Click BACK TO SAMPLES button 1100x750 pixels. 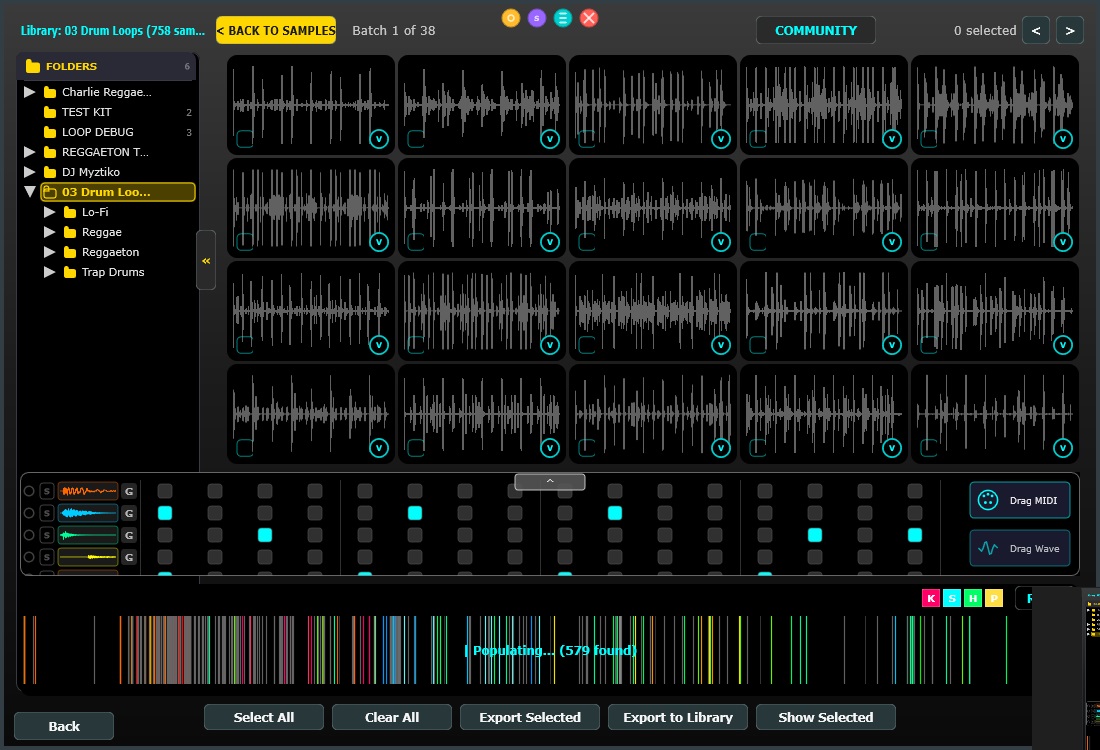pos(276,30)
